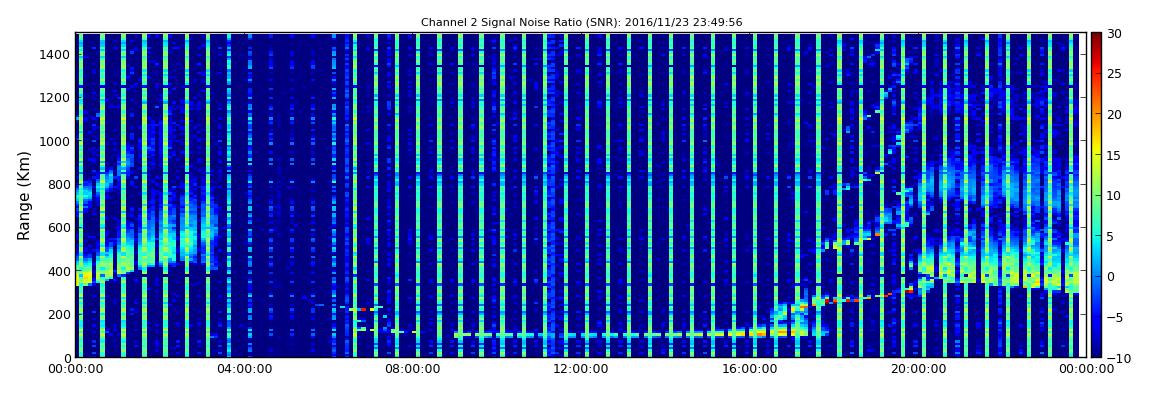The height and width of the screenshot is (407, 1150).
Task: Click the 04:00:00 time axis tick label
Action: (x=244, y=370)
